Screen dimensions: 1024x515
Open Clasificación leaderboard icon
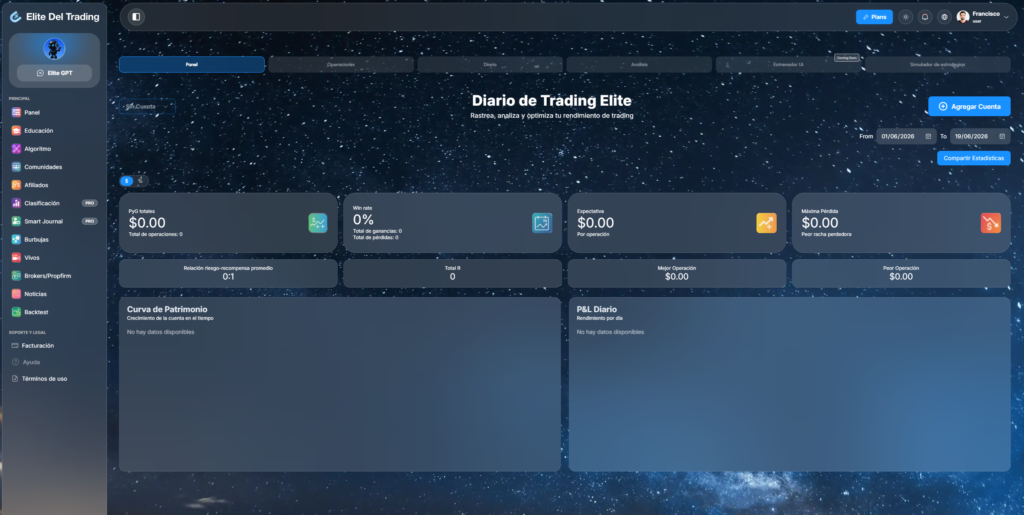(x=16, y=203)
